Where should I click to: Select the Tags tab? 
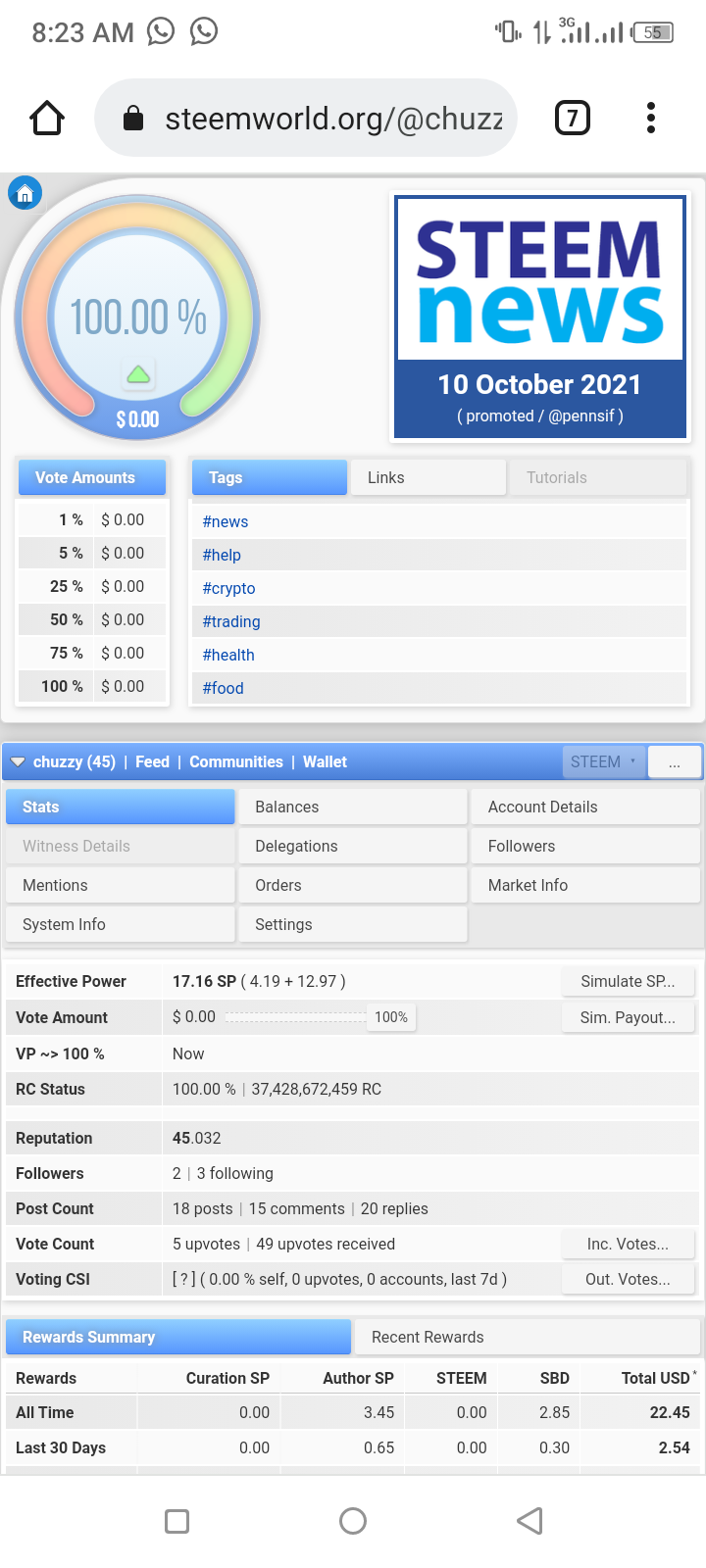click(269, 477)
